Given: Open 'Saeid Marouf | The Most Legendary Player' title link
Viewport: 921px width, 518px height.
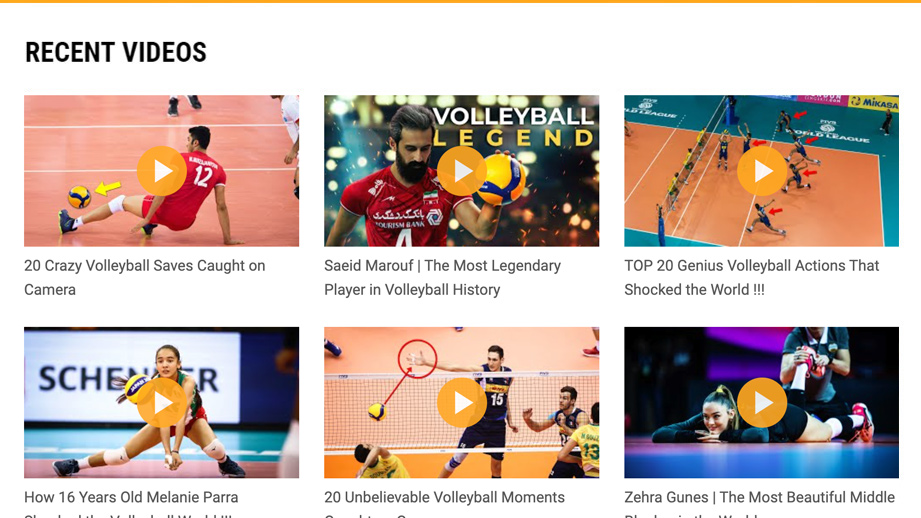Looking at the screenshot, I should click(x=442, y=278).
